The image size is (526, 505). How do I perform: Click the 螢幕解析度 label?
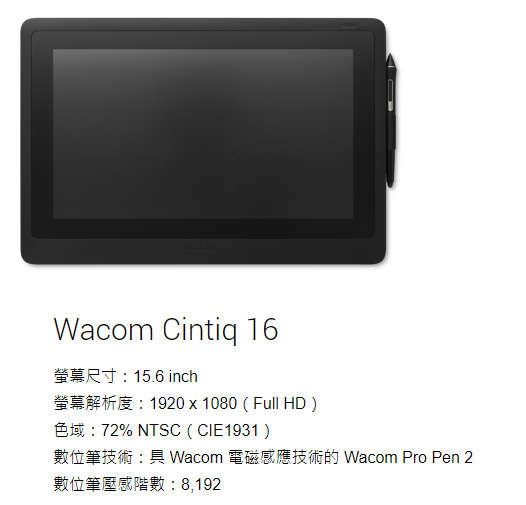pyautogui.click(x=94, y=403)
